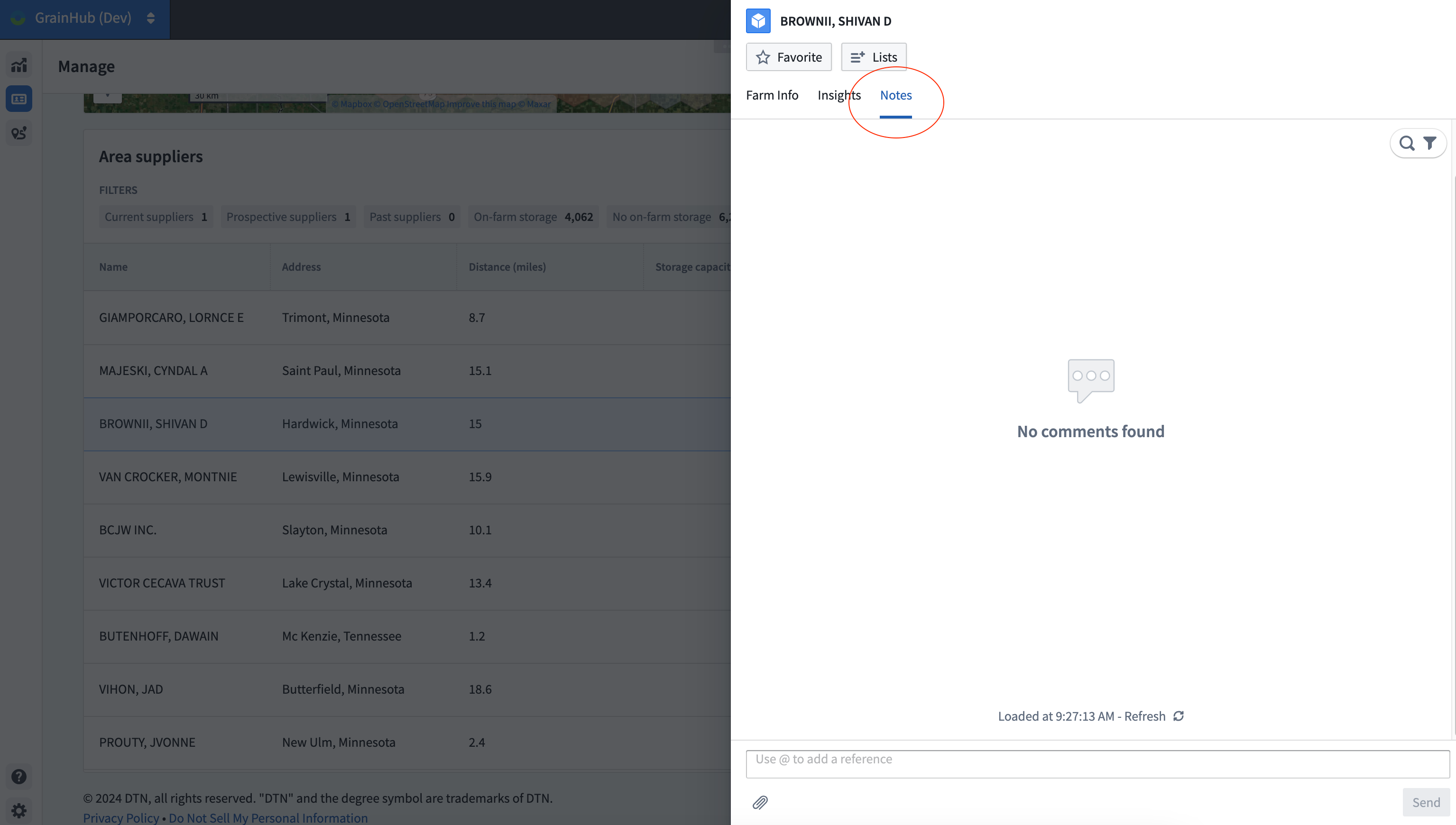Screen dimensions: 1456x825
Task: Switch to the Farm Info tab
Action: (x=772, y=95)
